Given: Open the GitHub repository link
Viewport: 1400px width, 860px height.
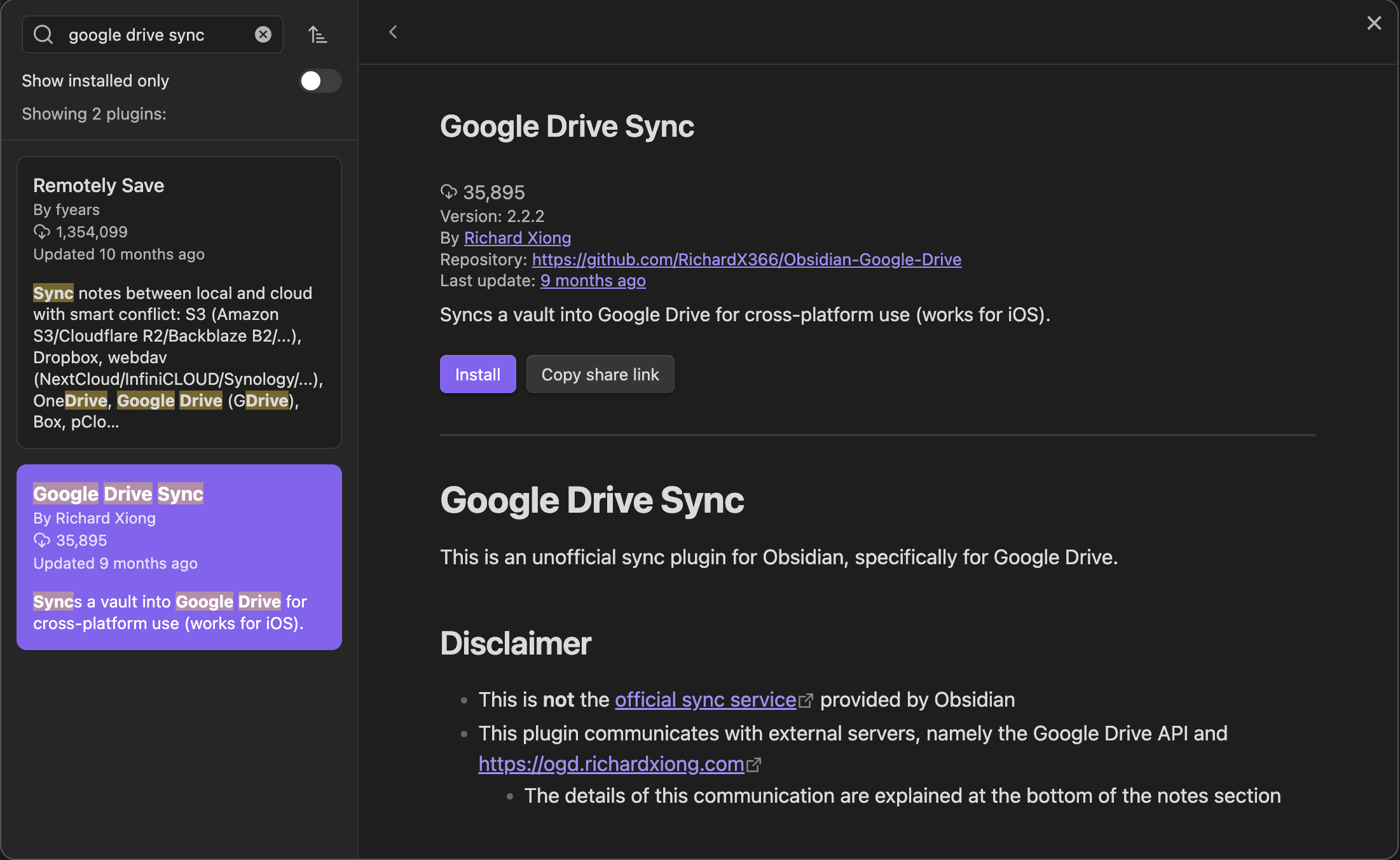Looking at the screenshot, I should click(x=746, y=260).
